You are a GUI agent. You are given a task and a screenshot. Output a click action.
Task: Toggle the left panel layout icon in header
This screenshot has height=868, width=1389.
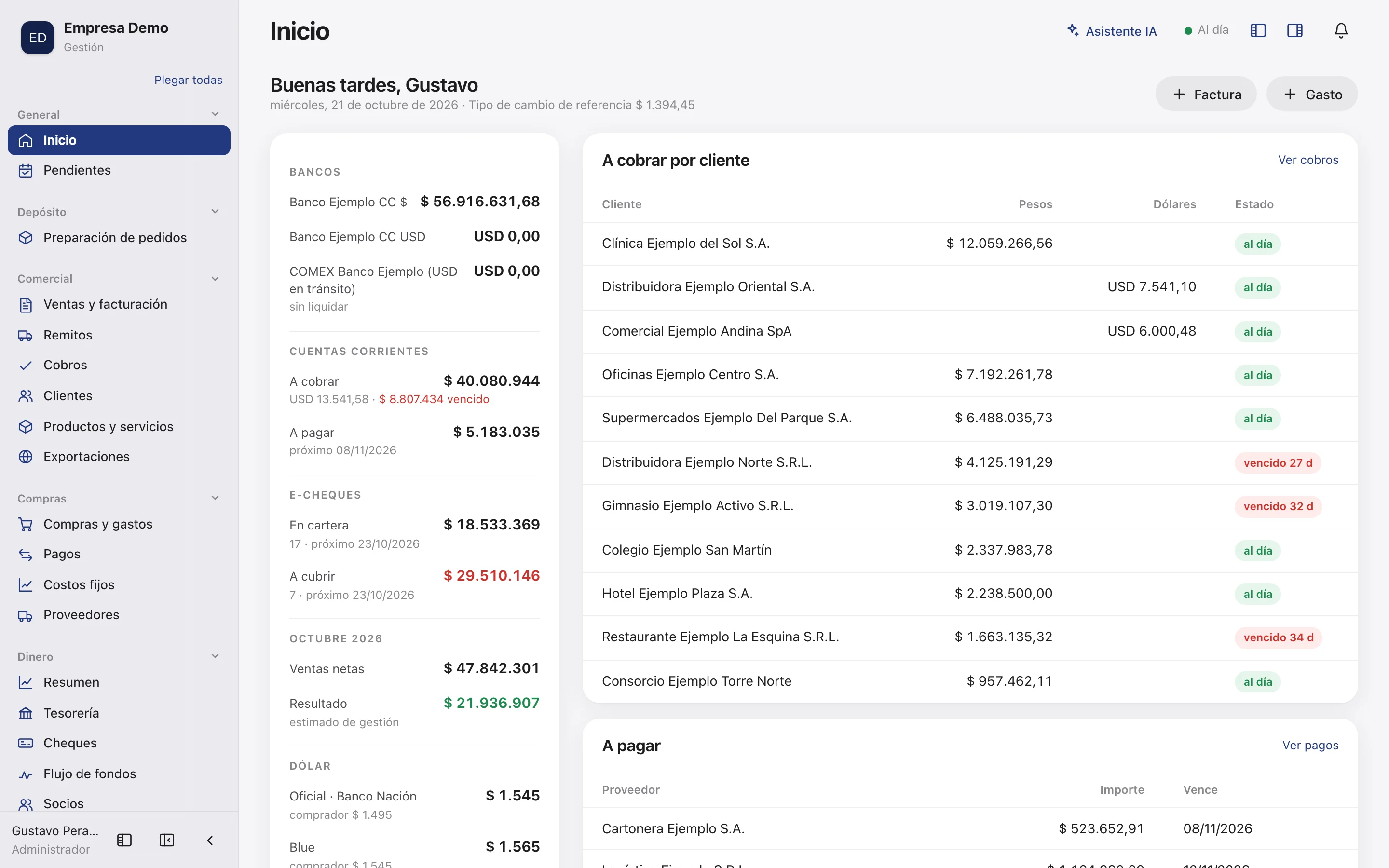point(1257,30)
